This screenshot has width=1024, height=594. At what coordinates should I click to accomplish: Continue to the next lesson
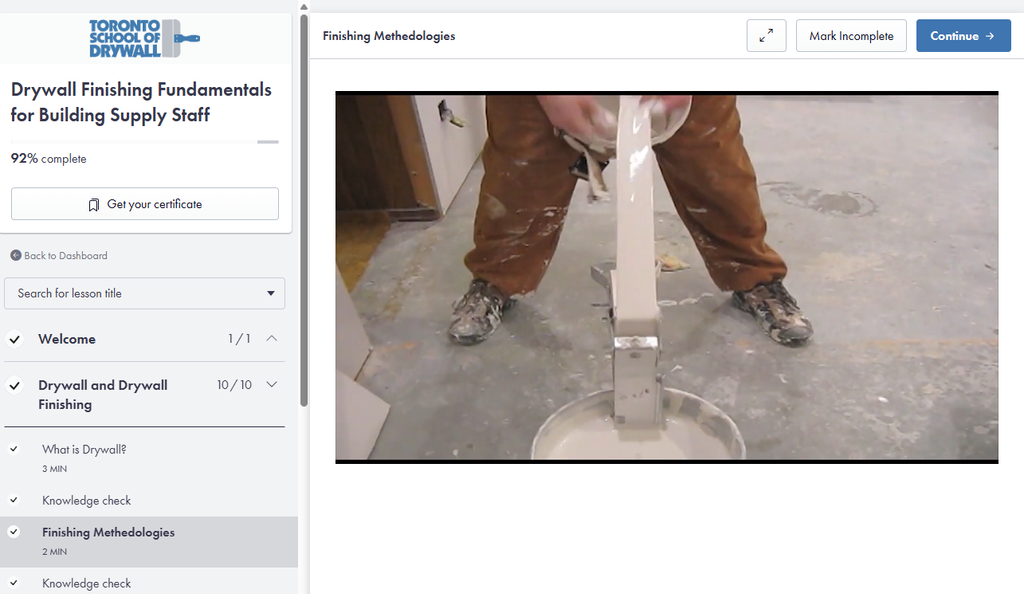[x=963, y=36]
